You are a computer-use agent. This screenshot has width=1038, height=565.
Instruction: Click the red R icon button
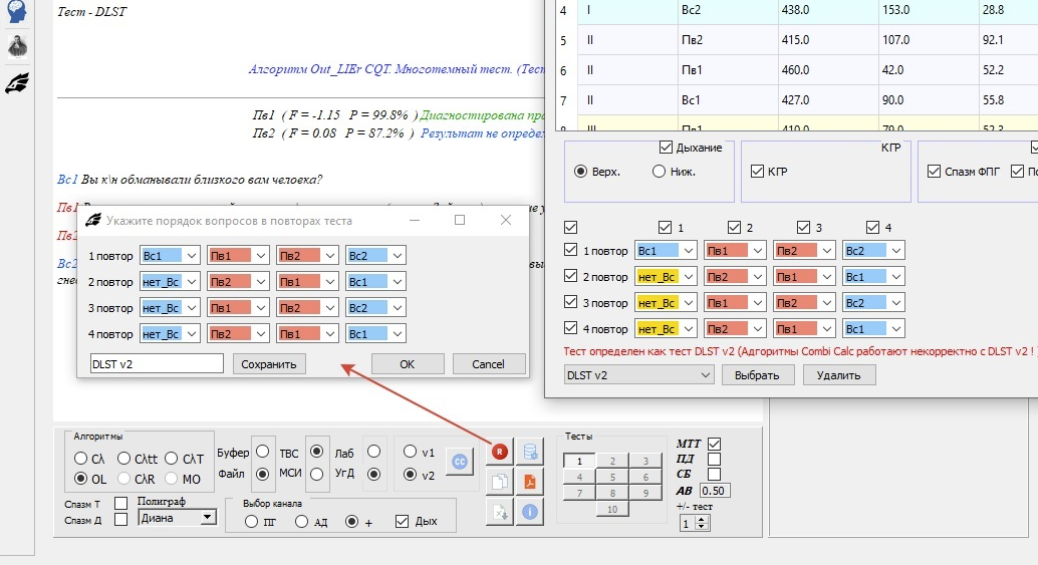point(499,452)
